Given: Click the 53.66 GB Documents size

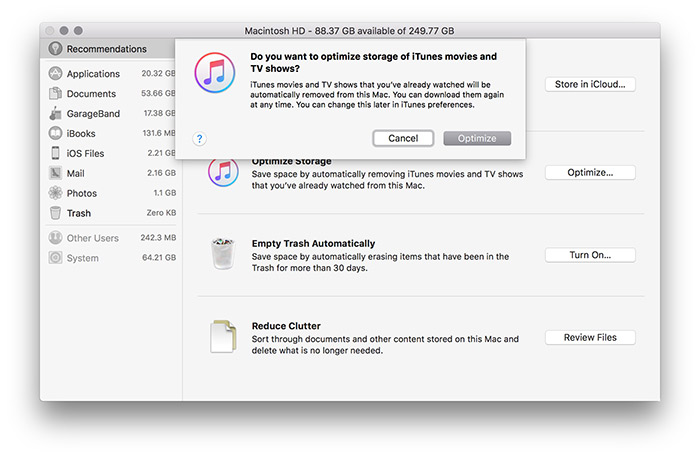Looking at the screenshot, I should click(158, 93).
